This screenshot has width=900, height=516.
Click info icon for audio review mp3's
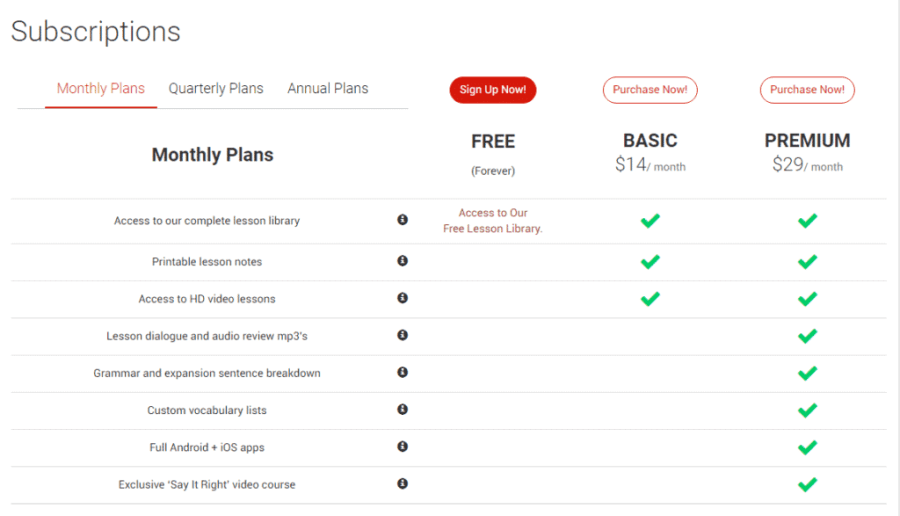click(402, 335)
